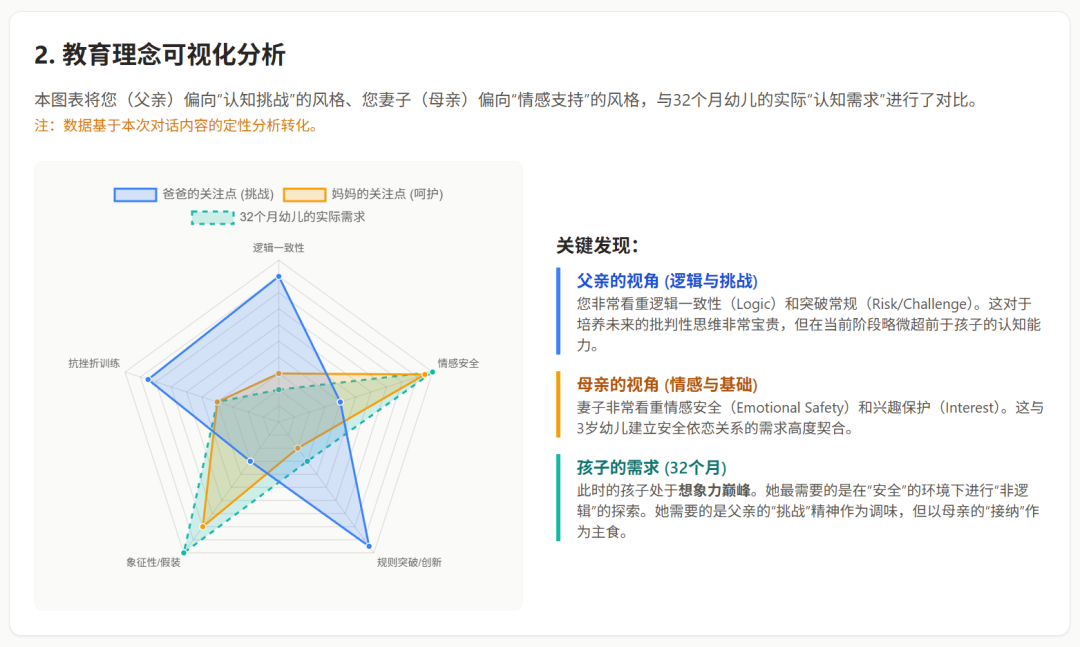
Task: Click the 规则突破/创新 axis label
Action: 409,562
